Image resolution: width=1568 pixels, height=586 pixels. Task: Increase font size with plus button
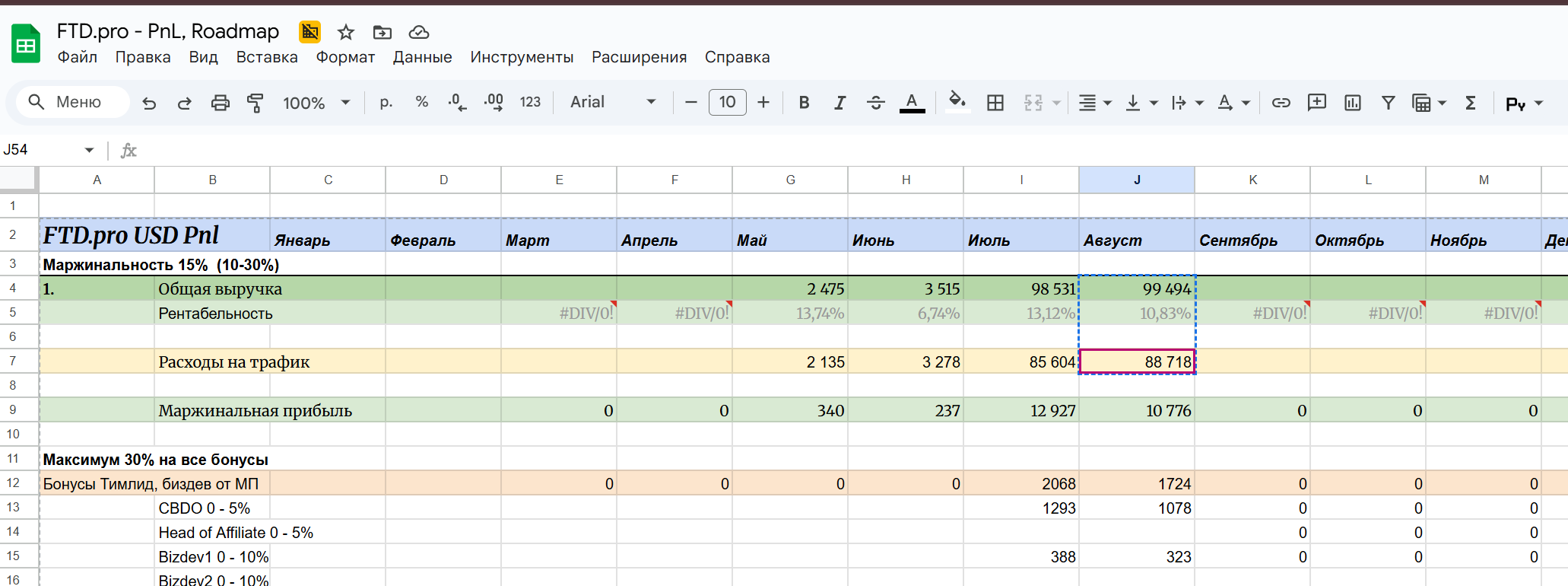[763, 102]
